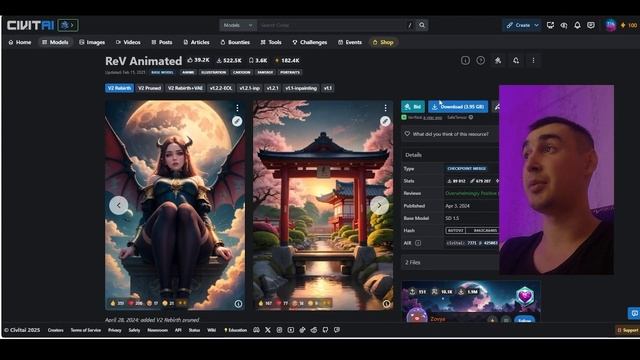Open the three-dot menu beside ReV Animated
This screenshot has width=640, height=360.
[533, 60]
